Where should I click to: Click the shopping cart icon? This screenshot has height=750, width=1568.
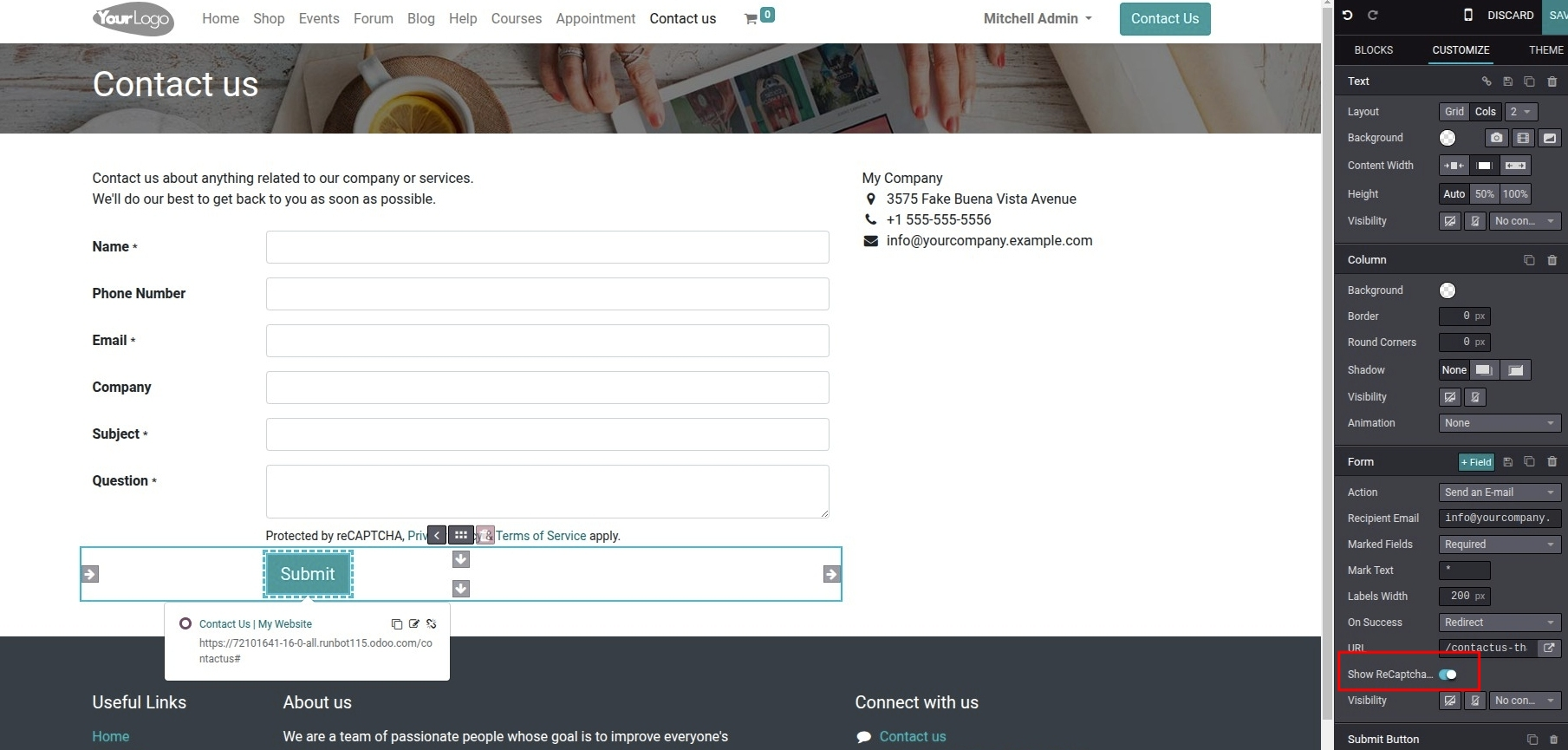[751, 19]
